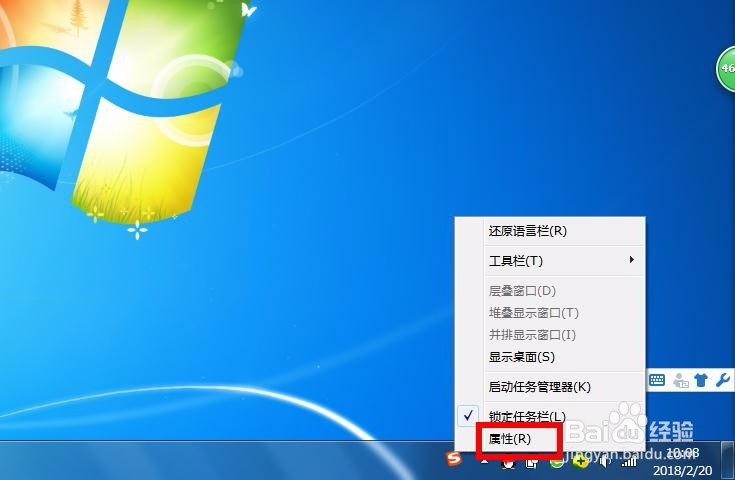Show hidden tray icons with the arrow

(x=484, y=462)
